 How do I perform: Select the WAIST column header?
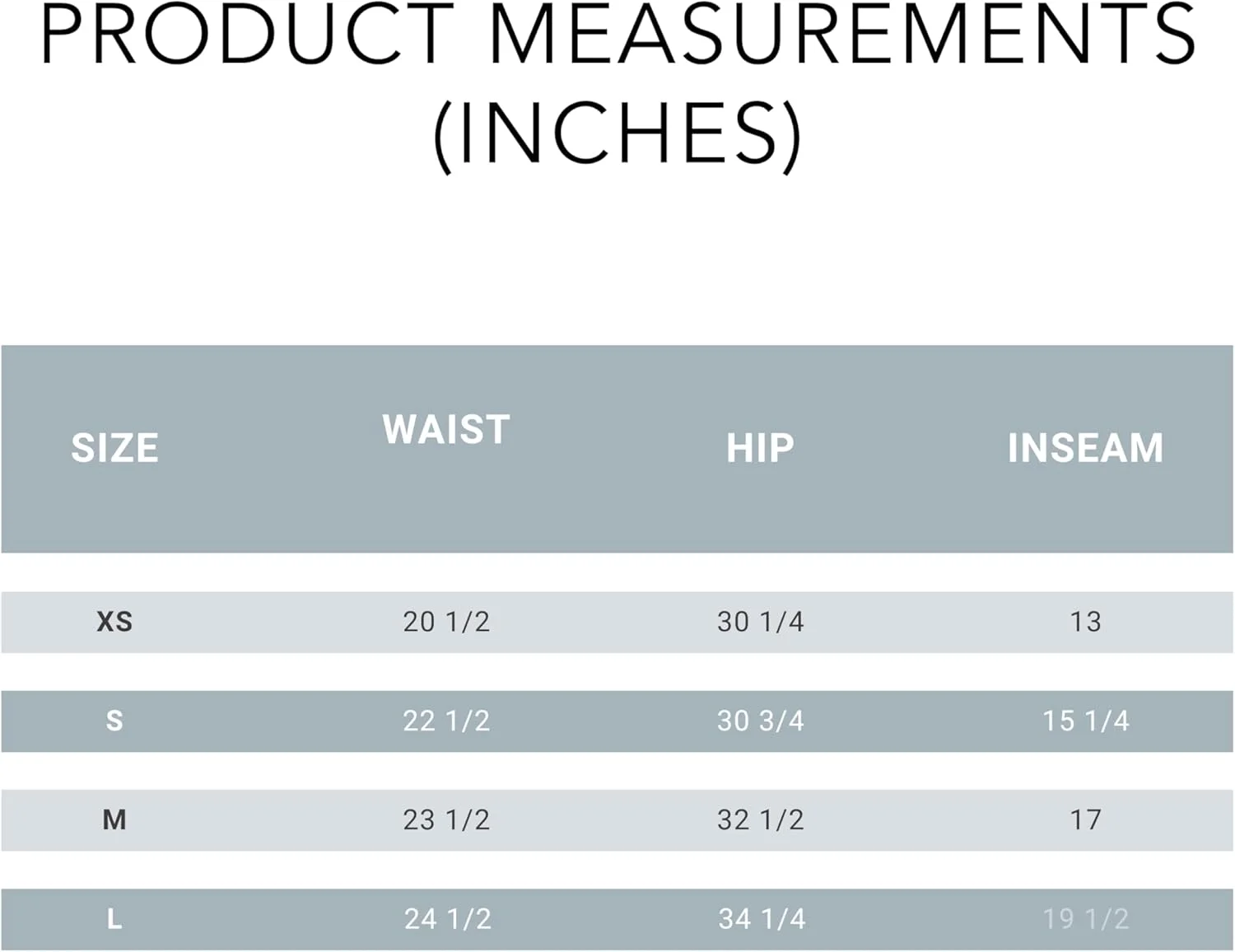(446, 430)
